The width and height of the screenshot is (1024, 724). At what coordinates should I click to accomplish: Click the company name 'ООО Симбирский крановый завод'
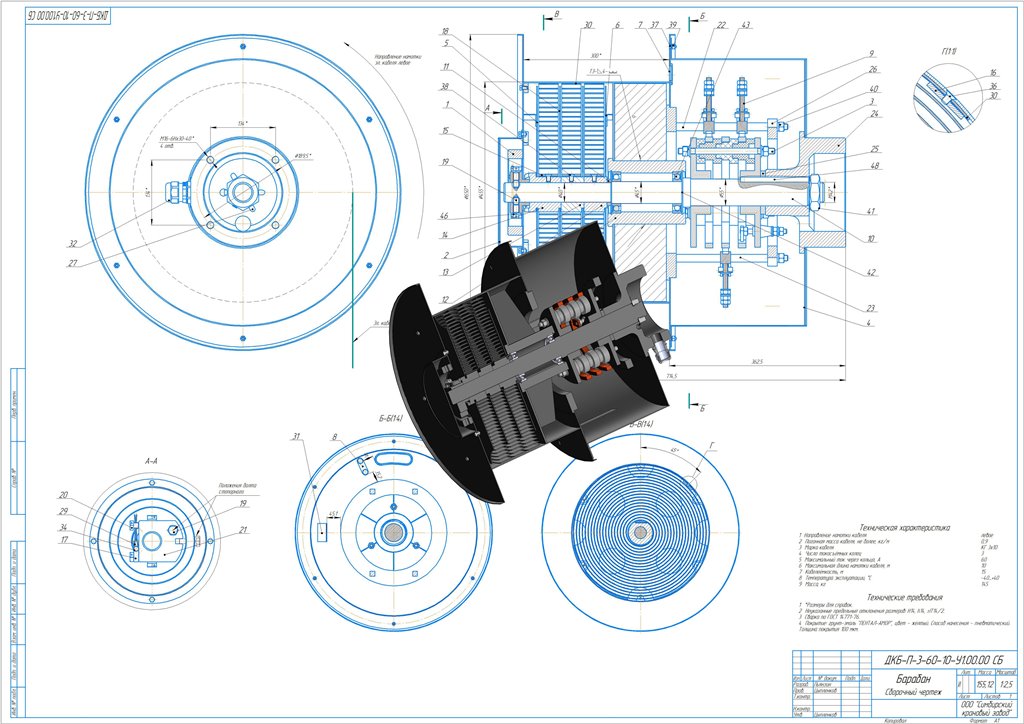[987, 709]
